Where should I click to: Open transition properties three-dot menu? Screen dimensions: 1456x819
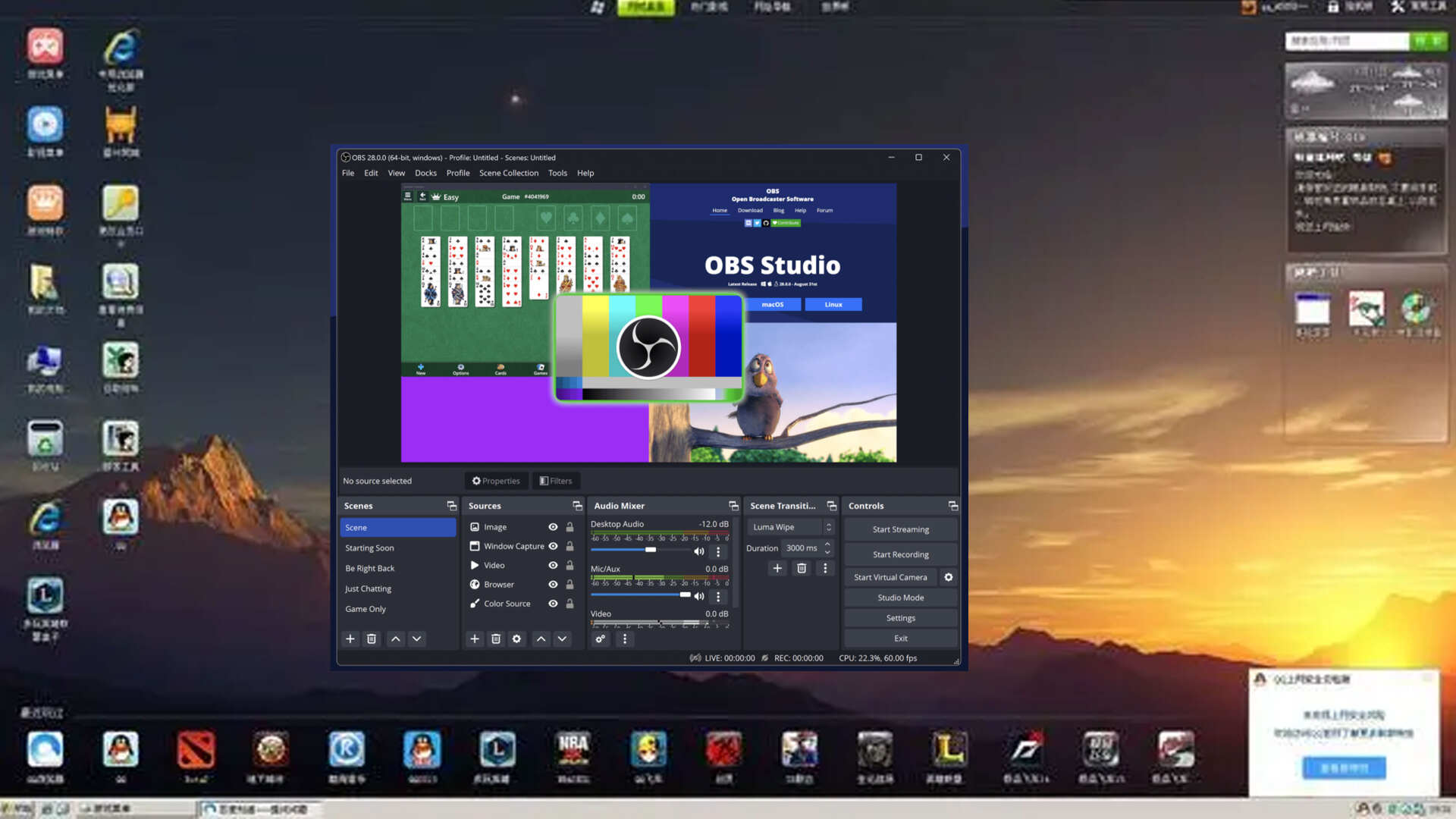pyautogui.click(x=825, y=568)
